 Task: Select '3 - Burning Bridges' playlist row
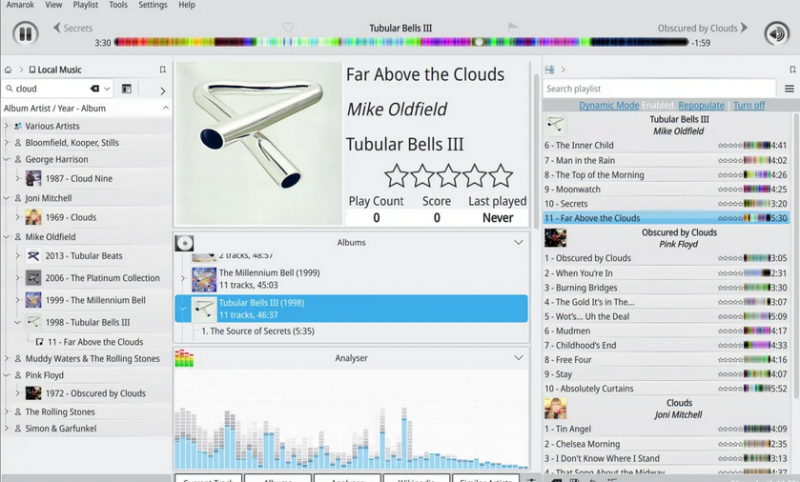666,288
